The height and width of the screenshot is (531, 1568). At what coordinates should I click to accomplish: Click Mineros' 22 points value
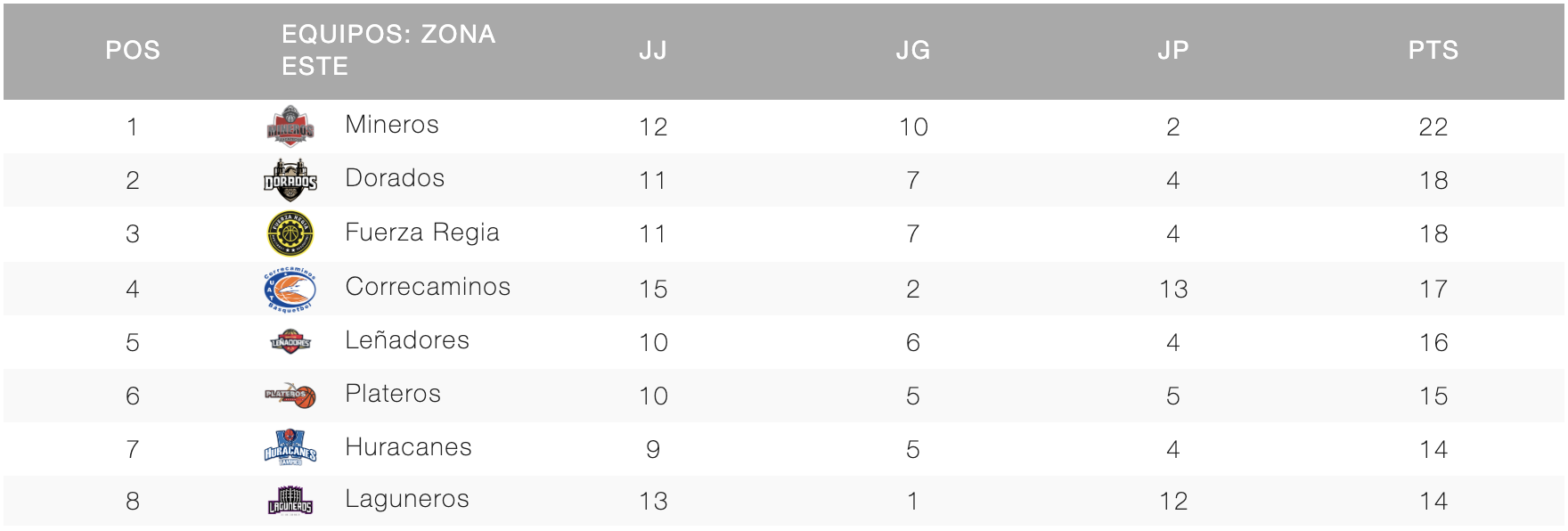point(1433,127)
